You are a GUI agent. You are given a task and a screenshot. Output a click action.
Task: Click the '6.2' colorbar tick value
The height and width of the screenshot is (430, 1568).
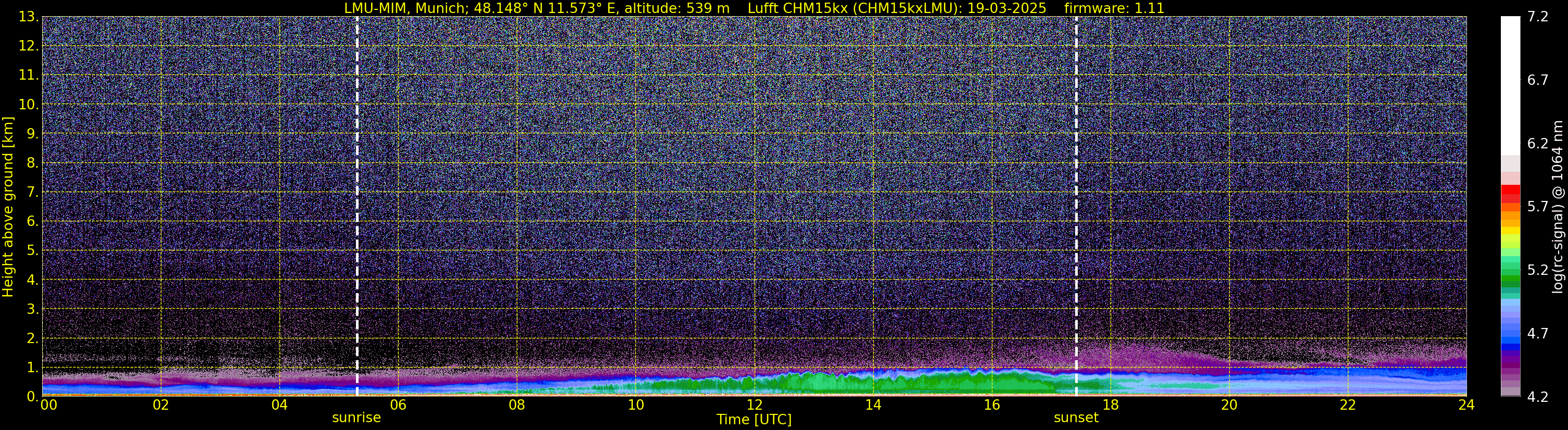1538,144
